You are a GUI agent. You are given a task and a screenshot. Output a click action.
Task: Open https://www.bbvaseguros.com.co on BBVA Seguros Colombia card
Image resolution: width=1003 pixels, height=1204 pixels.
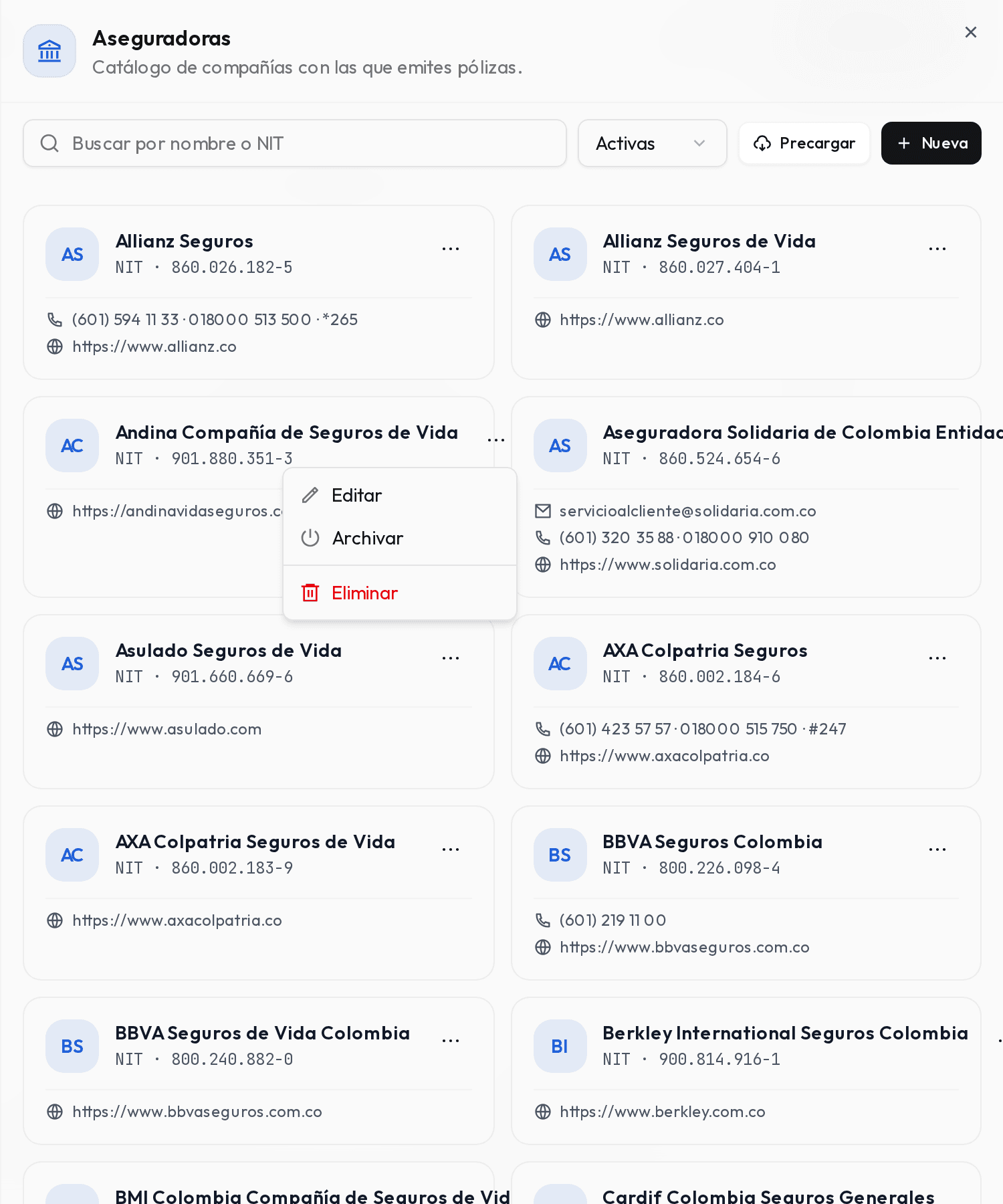pyautogui.click(x=685, y=947)
